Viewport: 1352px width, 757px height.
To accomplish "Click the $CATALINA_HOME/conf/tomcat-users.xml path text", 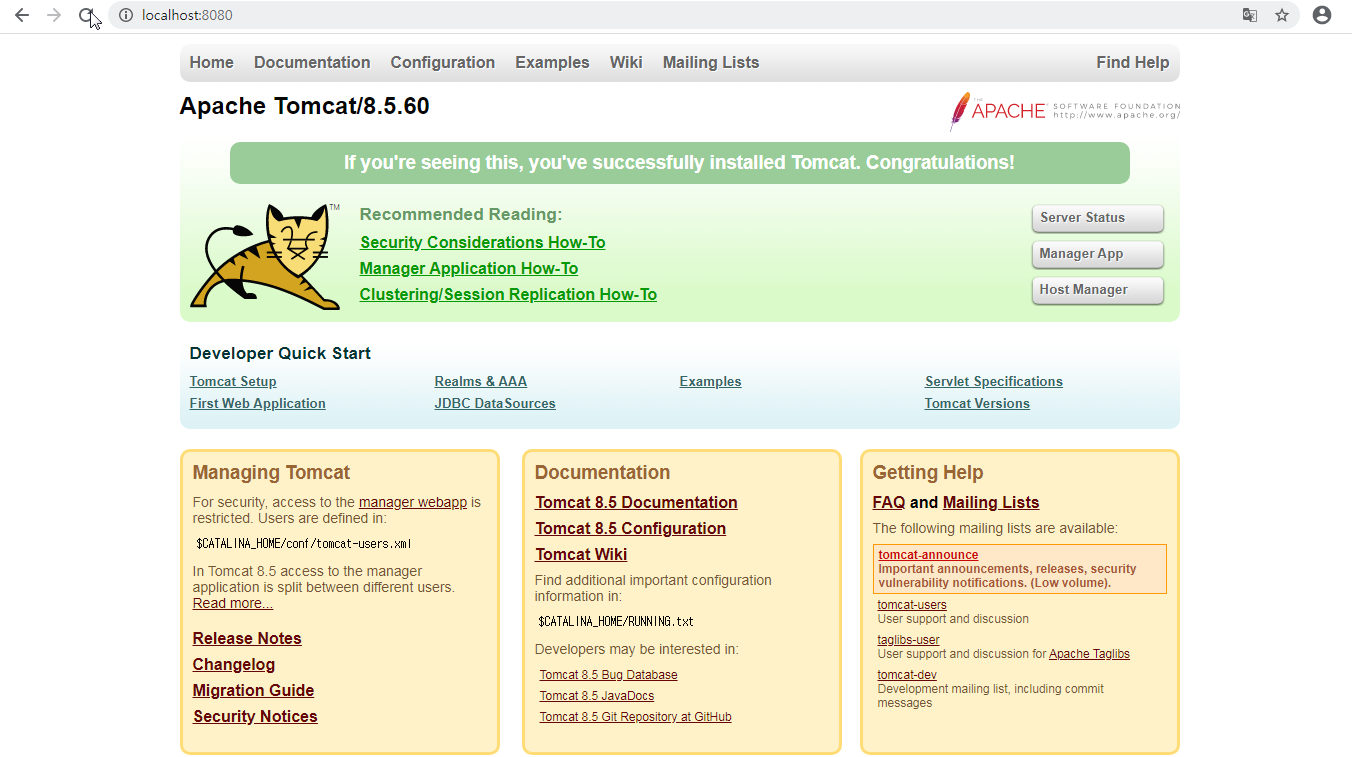I will 304,544.
